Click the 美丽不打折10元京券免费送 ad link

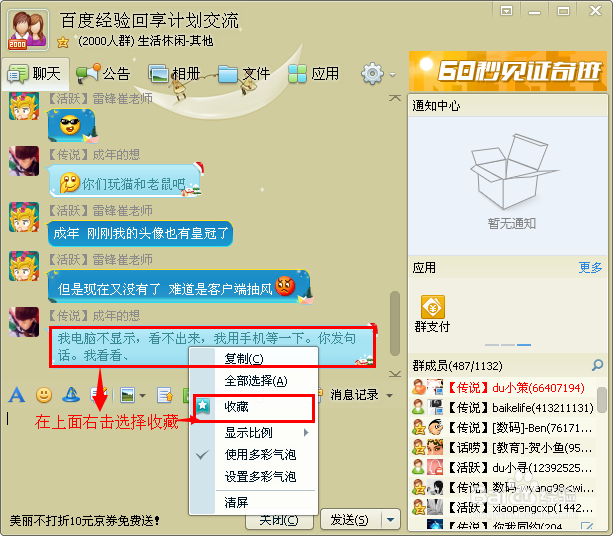[84, 521]
